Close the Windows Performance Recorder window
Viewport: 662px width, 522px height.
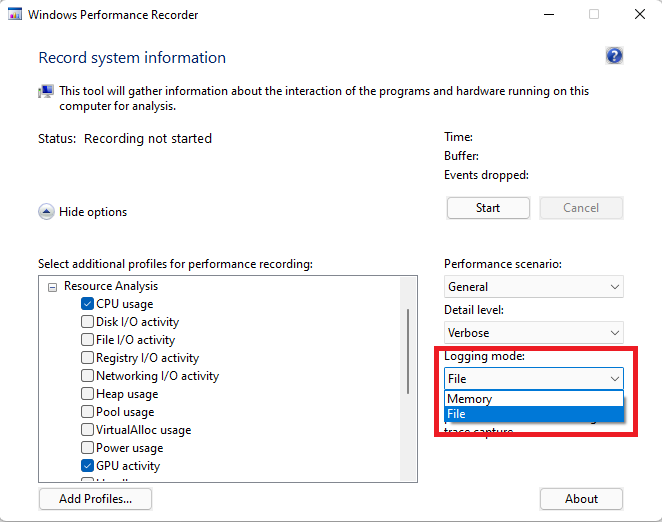(640, 14)
